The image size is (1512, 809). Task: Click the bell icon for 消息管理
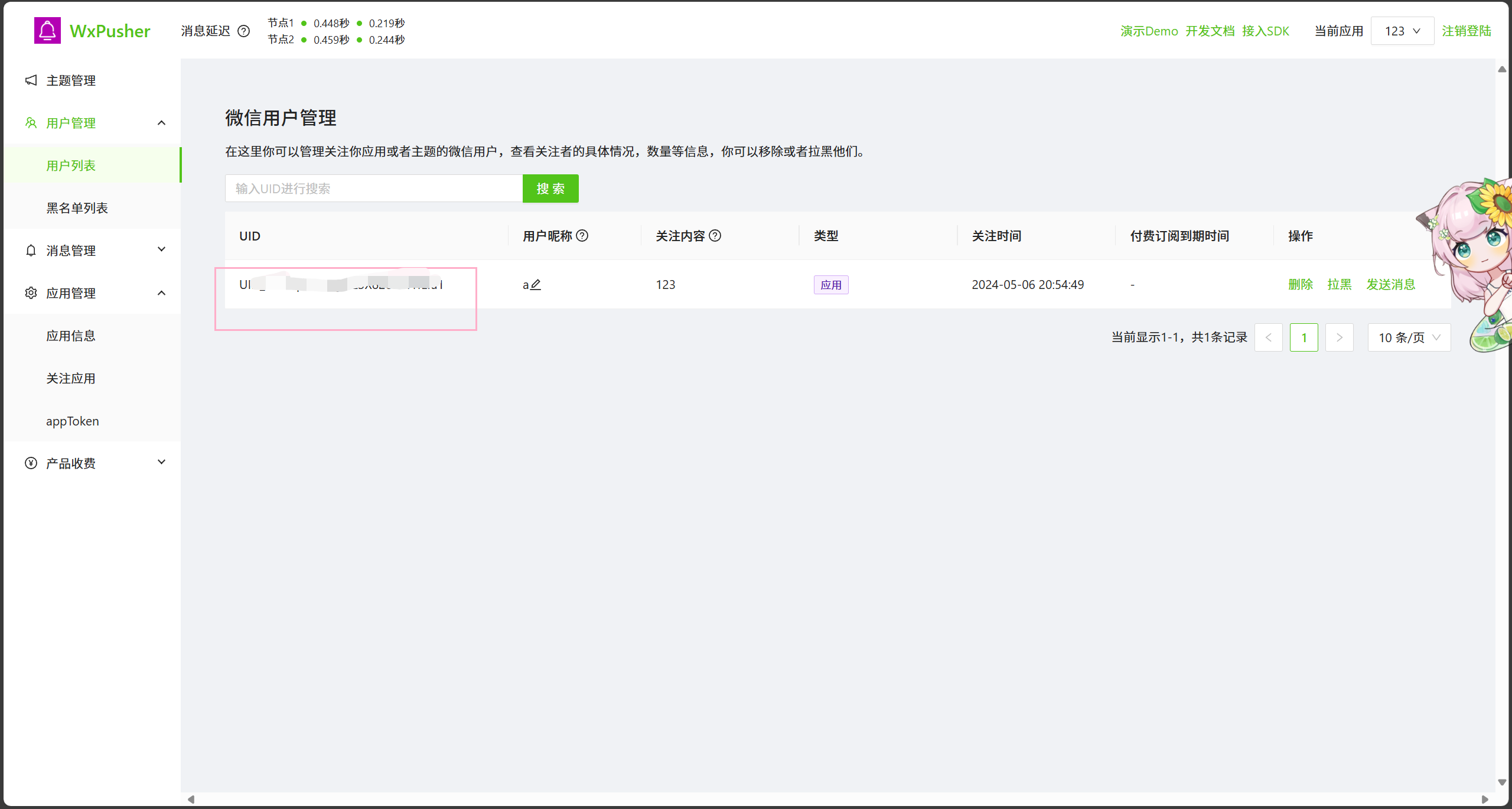31,251
